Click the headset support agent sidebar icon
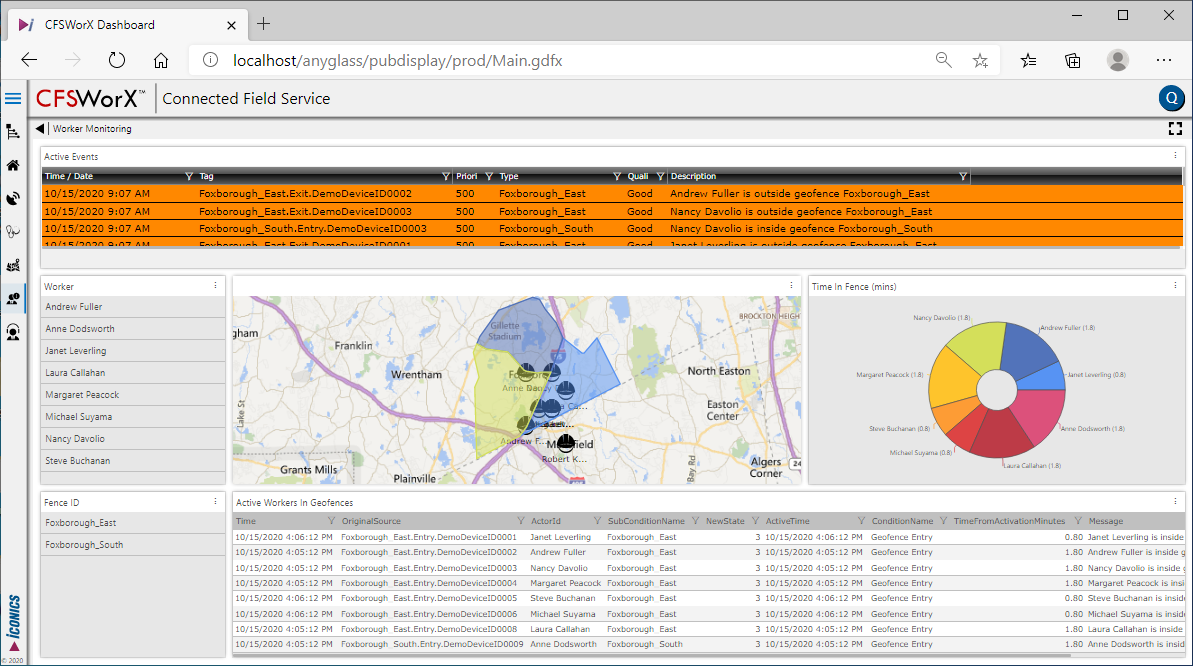The width and height of the screenshot is (1193, 666). tap(13, 331)
